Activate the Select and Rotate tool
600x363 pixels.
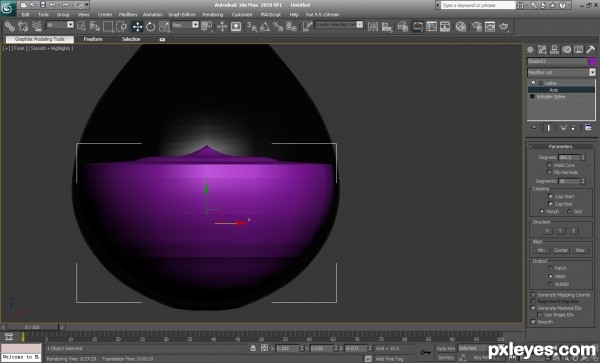click(150, 26)
